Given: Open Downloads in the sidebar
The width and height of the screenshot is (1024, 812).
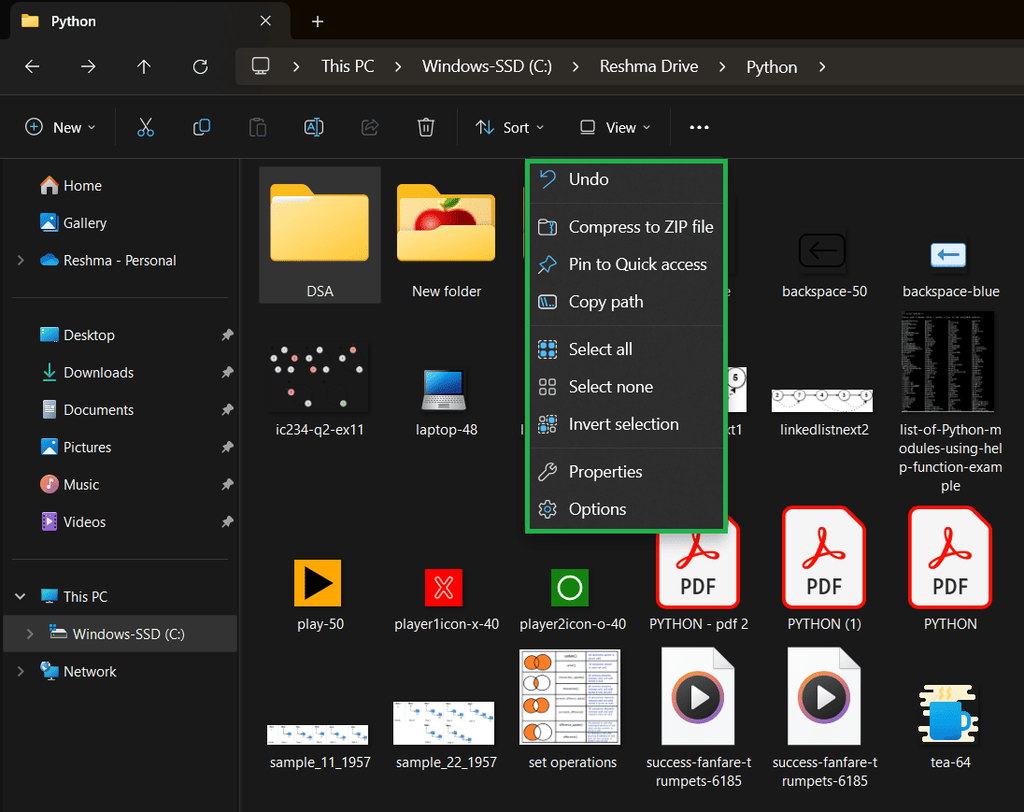Looking at the screenshot, I should point(98,372).
